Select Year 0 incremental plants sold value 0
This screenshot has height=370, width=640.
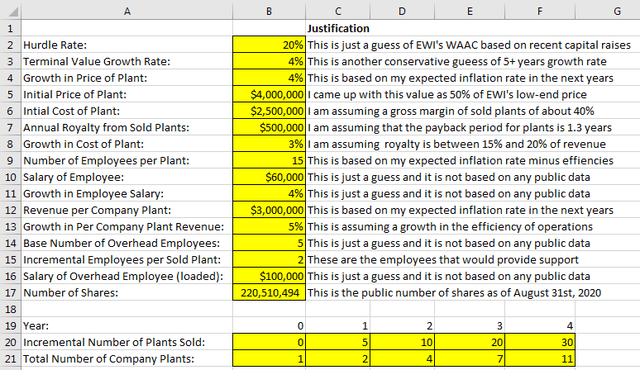point(269,342)
